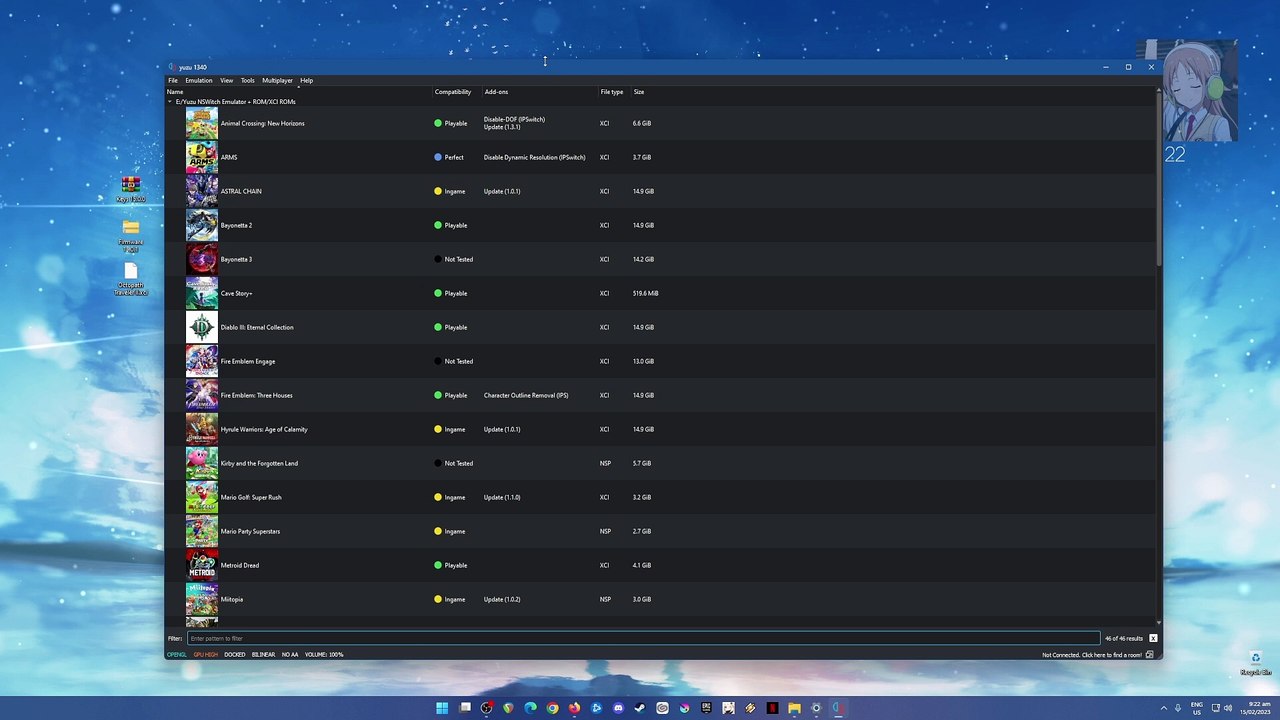Click the 519.6 MiB size value
1280x720 pixels.
(x=646, y=294)
